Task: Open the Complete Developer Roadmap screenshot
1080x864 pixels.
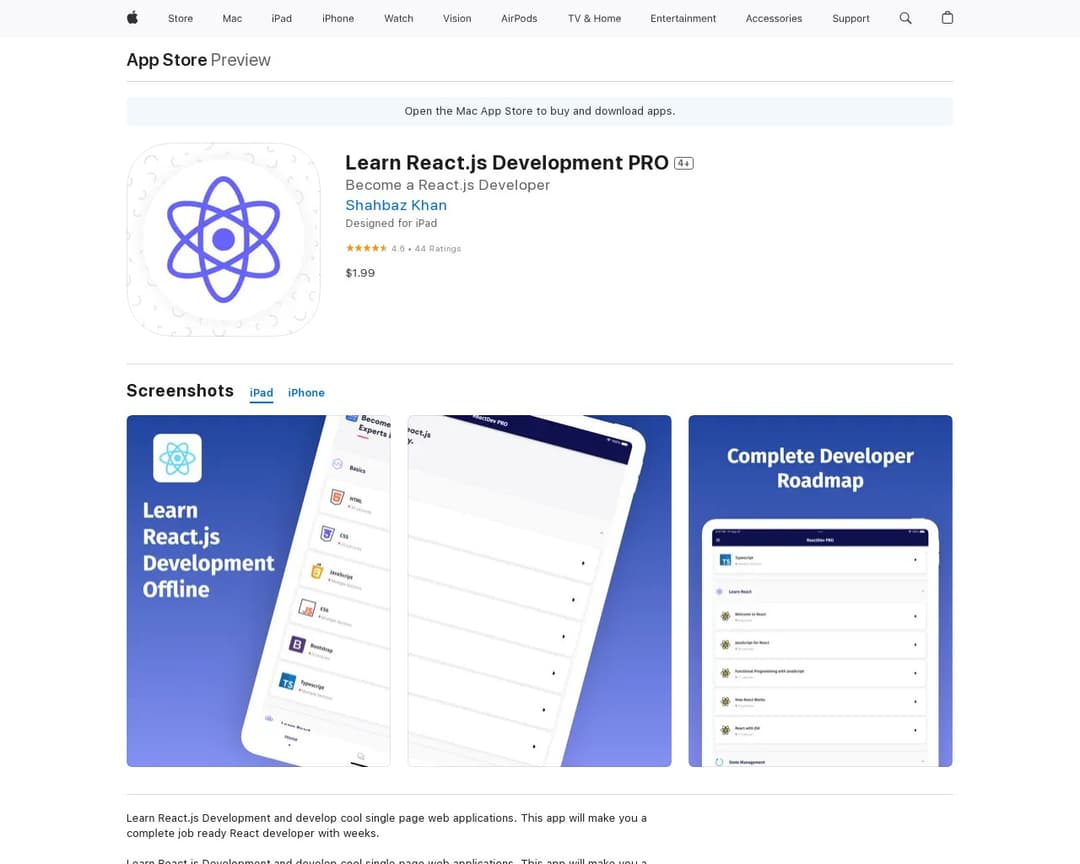Action: [x=820, y=590]
